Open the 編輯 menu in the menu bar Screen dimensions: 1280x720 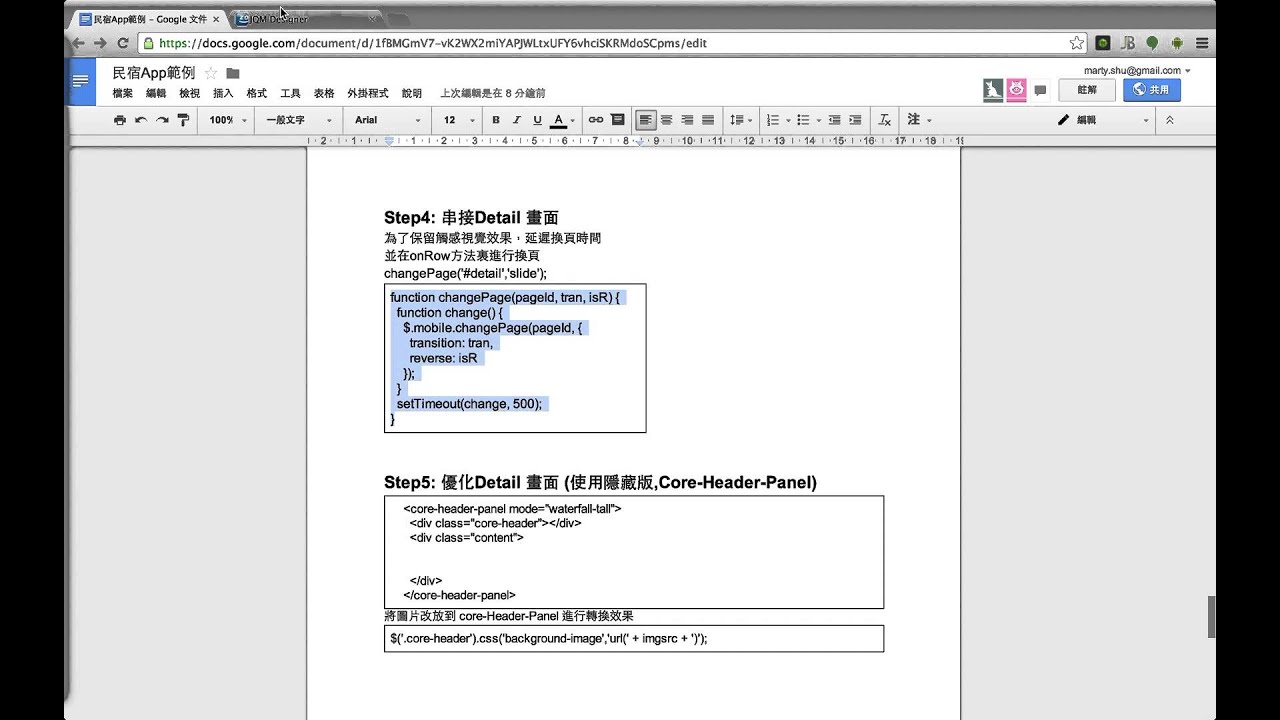(x=156, y=93)
